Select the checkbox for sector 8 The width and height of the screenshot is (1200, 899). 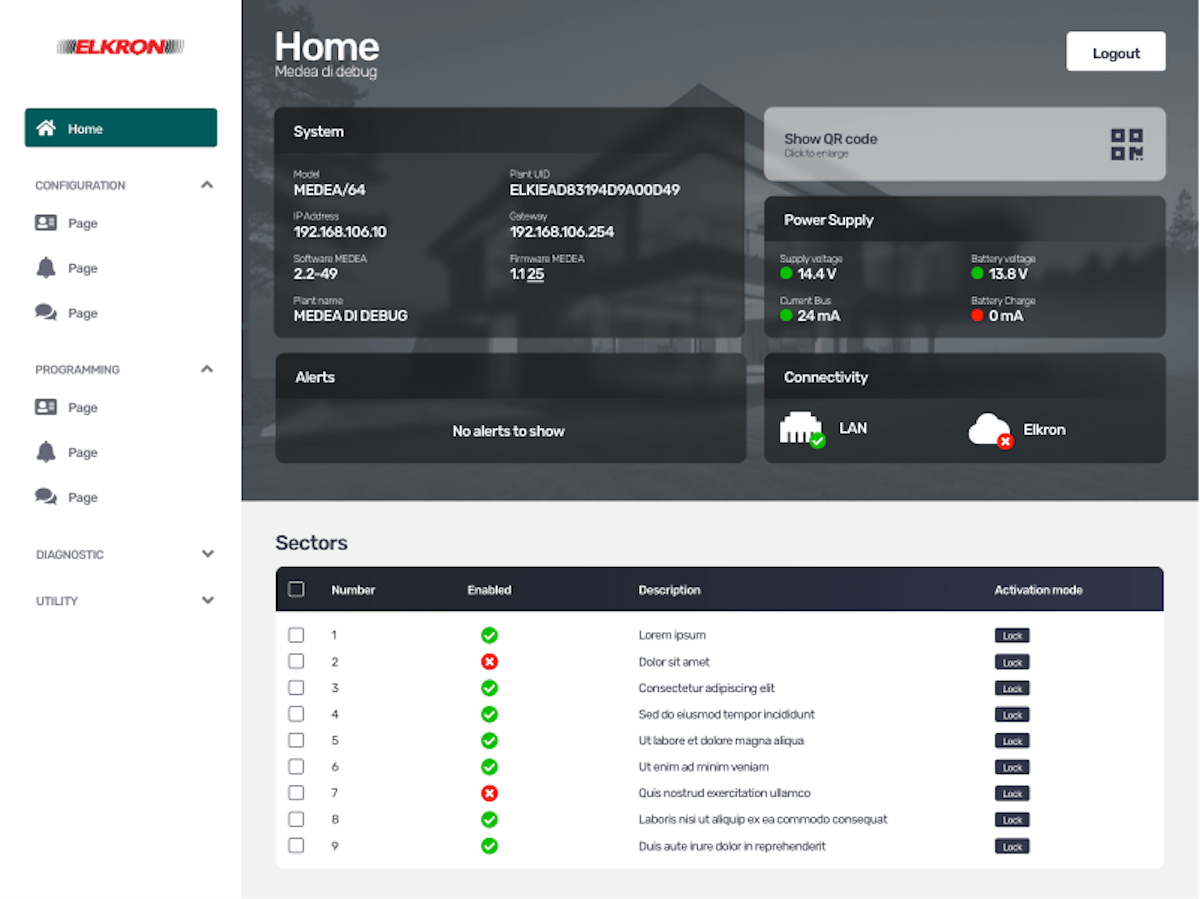(296, 819)
